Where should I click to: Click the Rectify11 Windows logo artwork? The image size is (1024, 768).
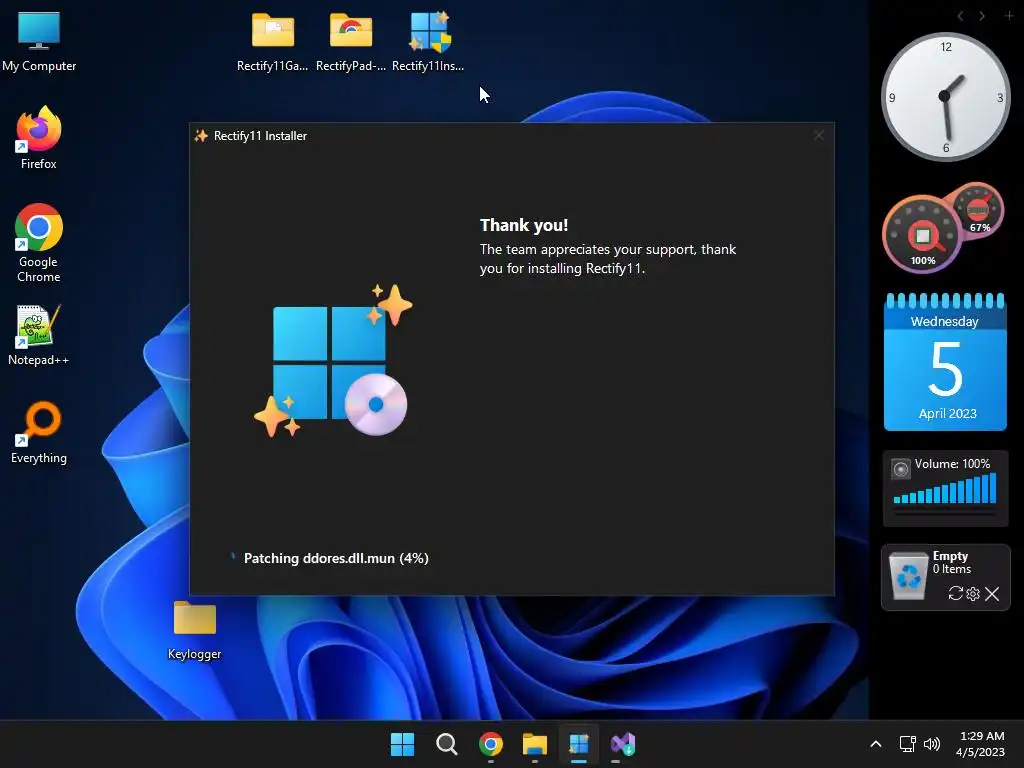click(333, 360)
